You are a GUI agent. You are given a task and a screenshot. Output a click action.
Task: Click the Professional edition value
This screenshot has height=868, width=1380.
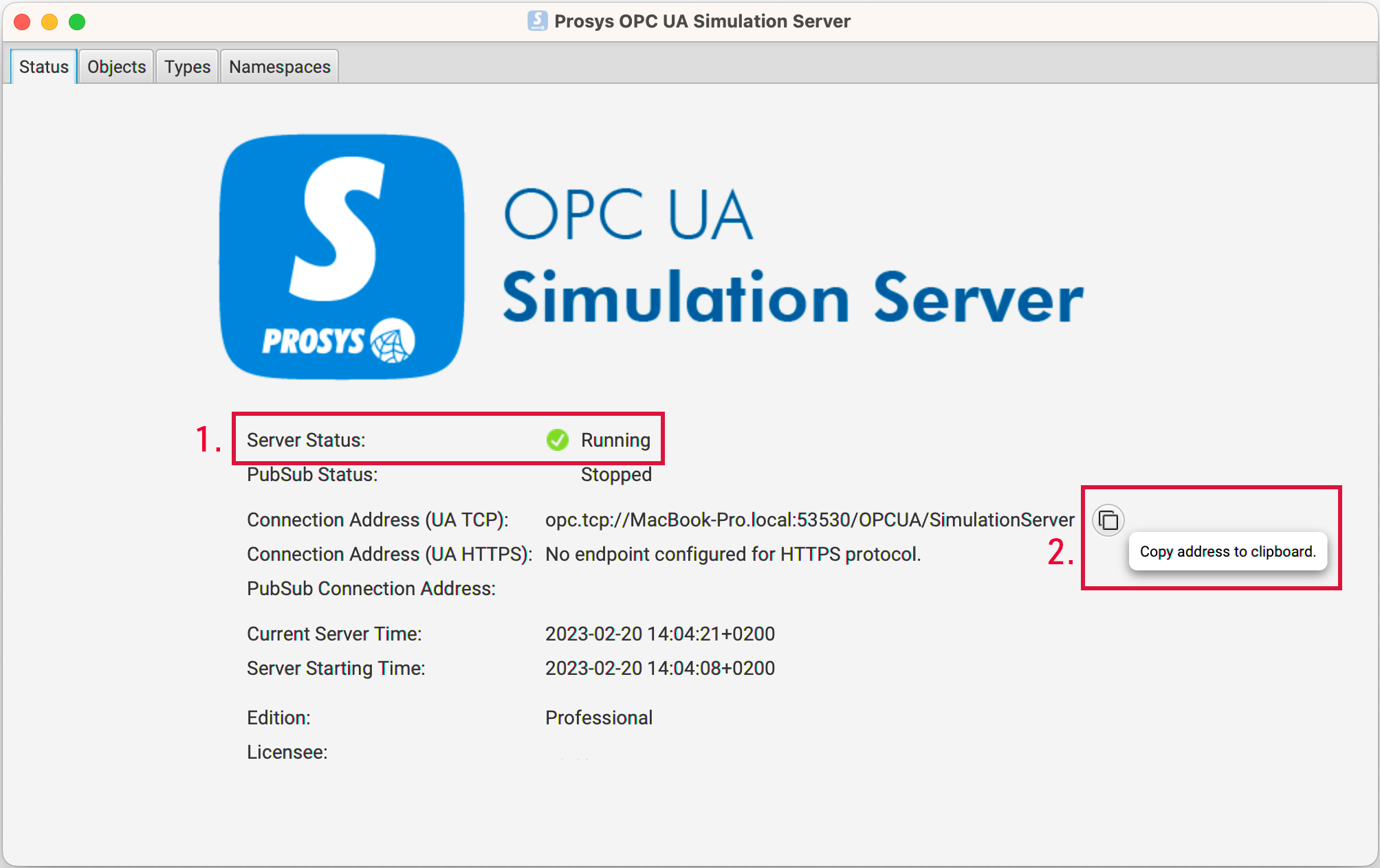click(598, 717)
